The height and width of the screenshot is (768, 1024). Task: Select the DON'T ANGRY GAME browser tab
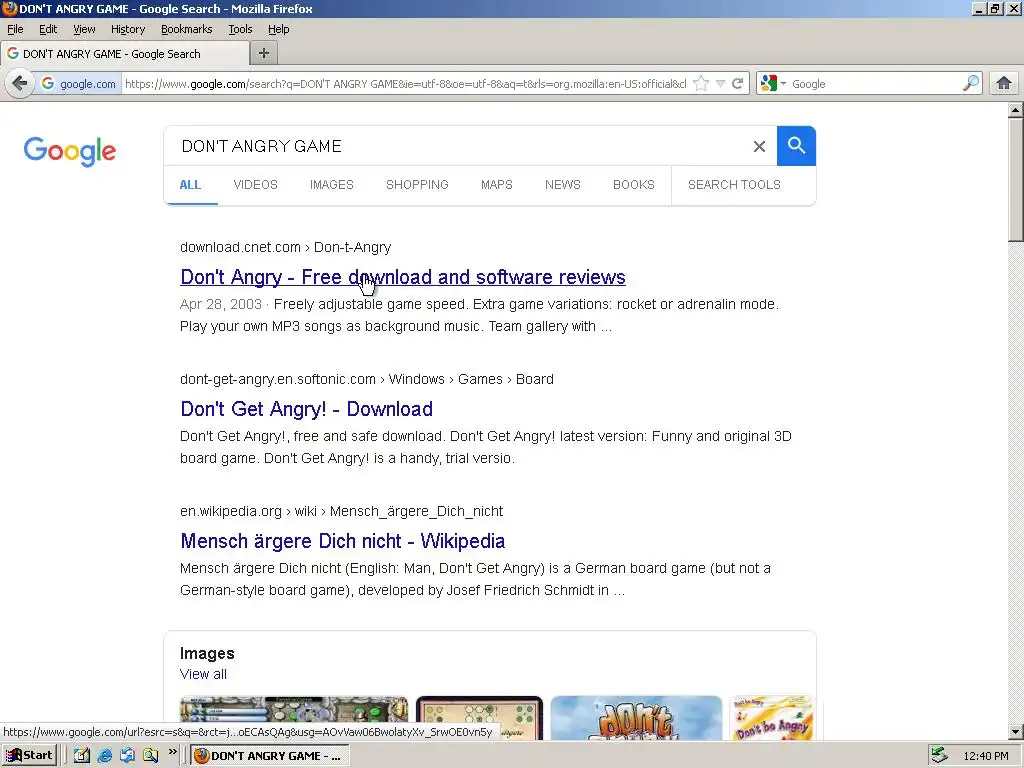point(124,54)
